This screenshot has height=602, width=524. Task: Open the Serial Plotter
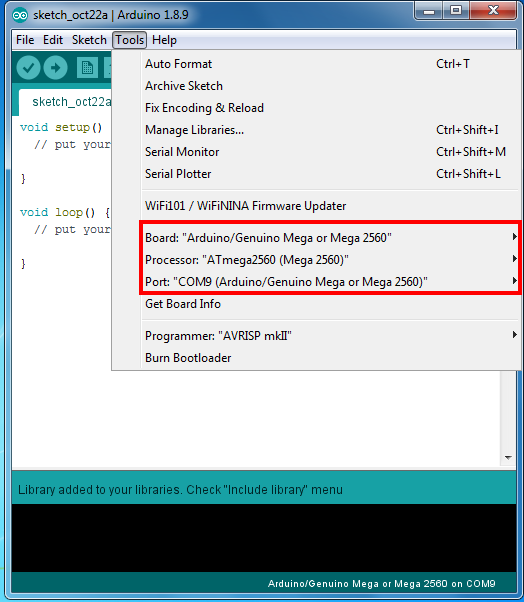click(331, 174)
